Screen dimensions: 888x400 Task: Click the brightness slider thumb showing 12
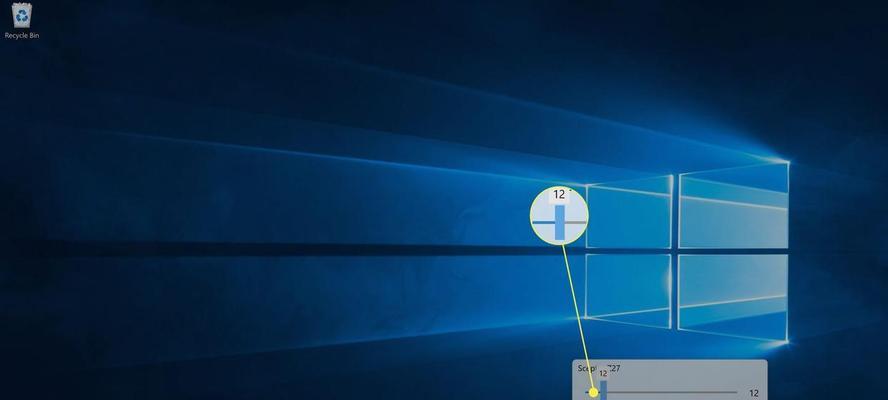pos(604,390)
